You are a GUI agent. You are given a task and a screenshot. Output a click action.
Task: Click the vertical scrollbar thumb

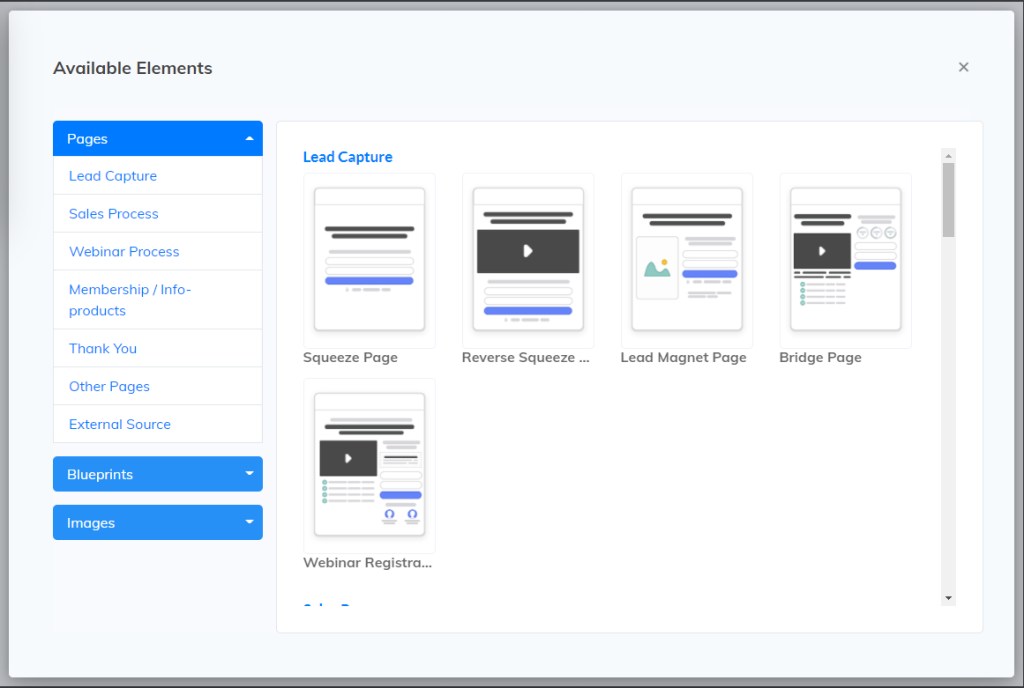coord(948,200)
